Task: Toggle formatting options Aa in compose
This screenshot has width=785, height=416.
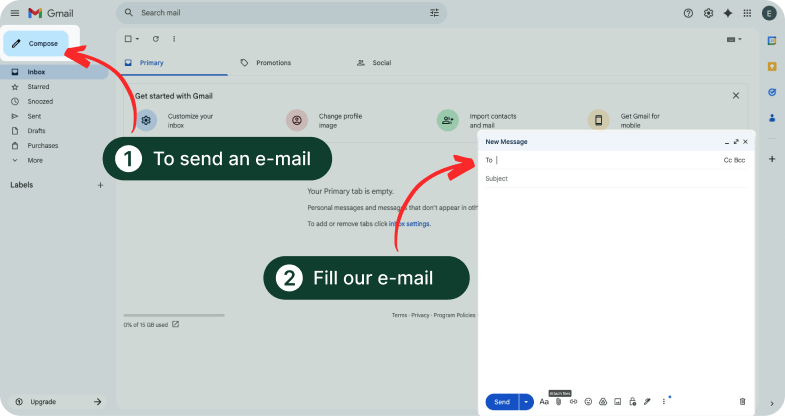Action: (x=544, y=401)
